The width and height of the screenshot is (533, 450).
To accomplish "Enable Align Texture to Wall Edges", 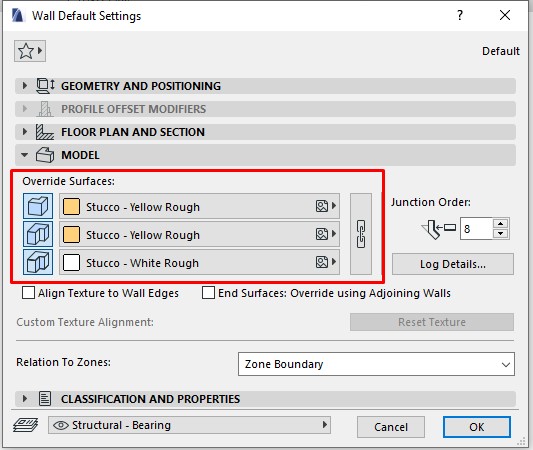I will (x=28, y=293).
